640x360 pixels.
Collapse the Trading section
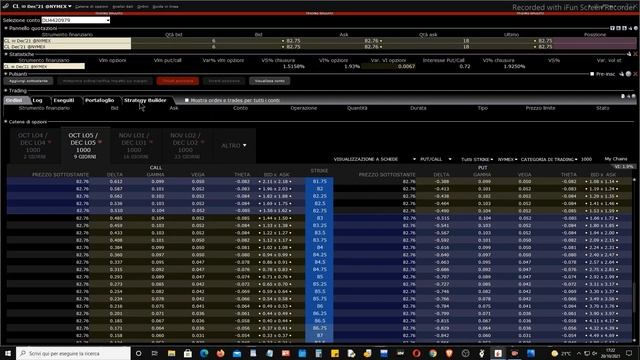coord(6,91)
